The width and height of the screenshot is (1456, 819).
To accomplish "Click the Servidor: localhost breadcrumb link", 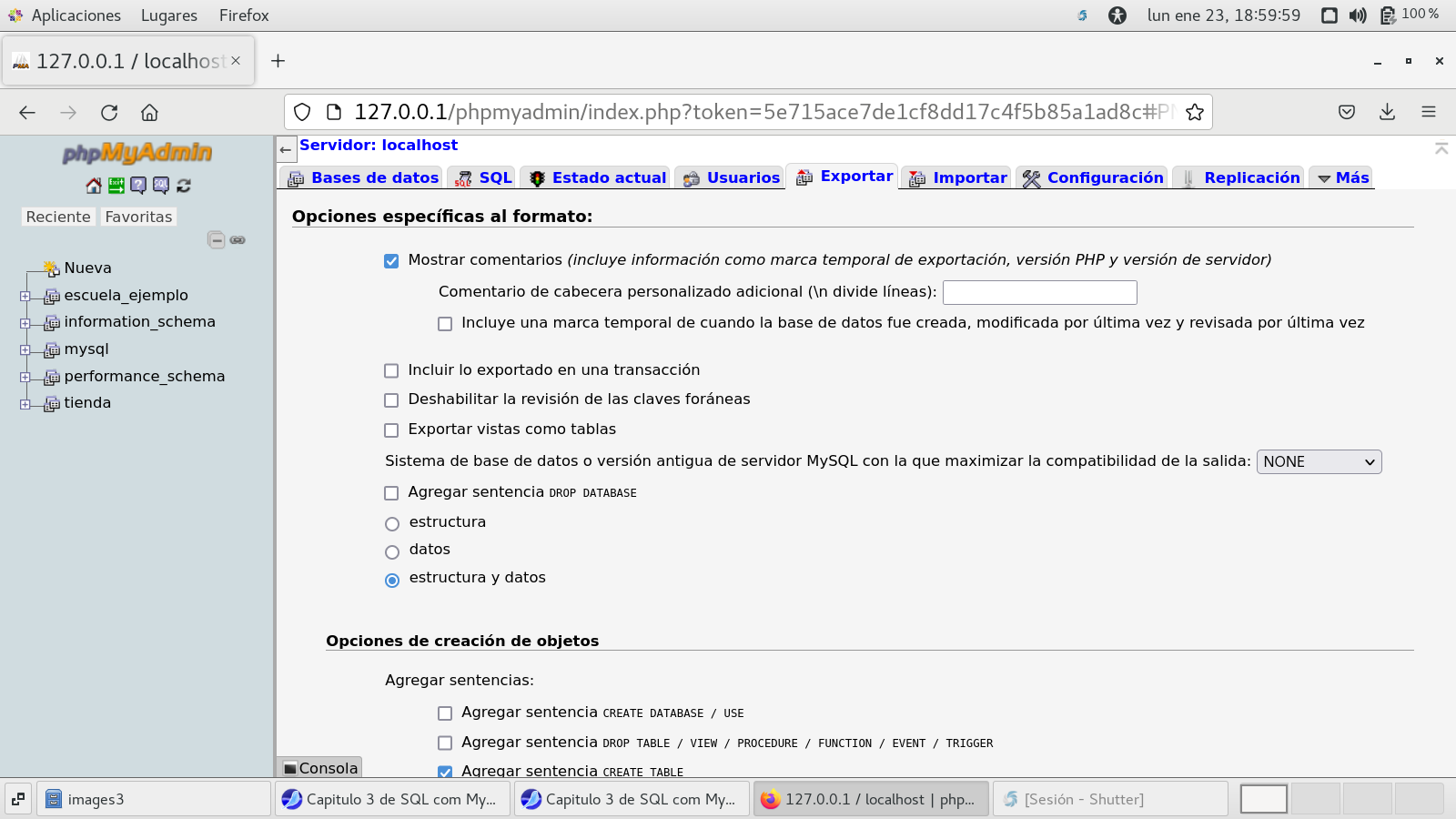I will pos(379,146).
